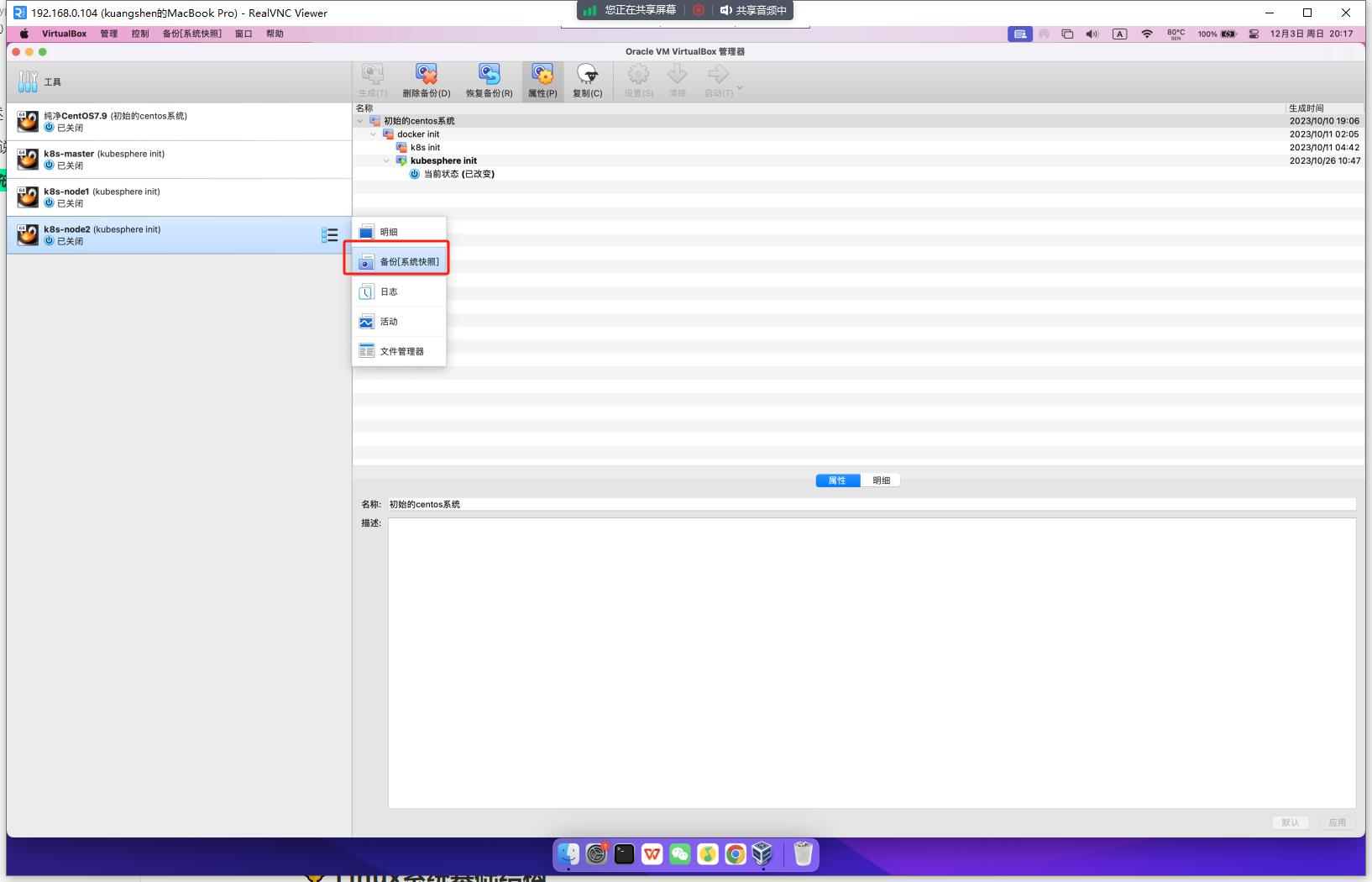Open the dropdown arrow beside 启动(T)
The image size is (1372, 882).
point(740,87)
